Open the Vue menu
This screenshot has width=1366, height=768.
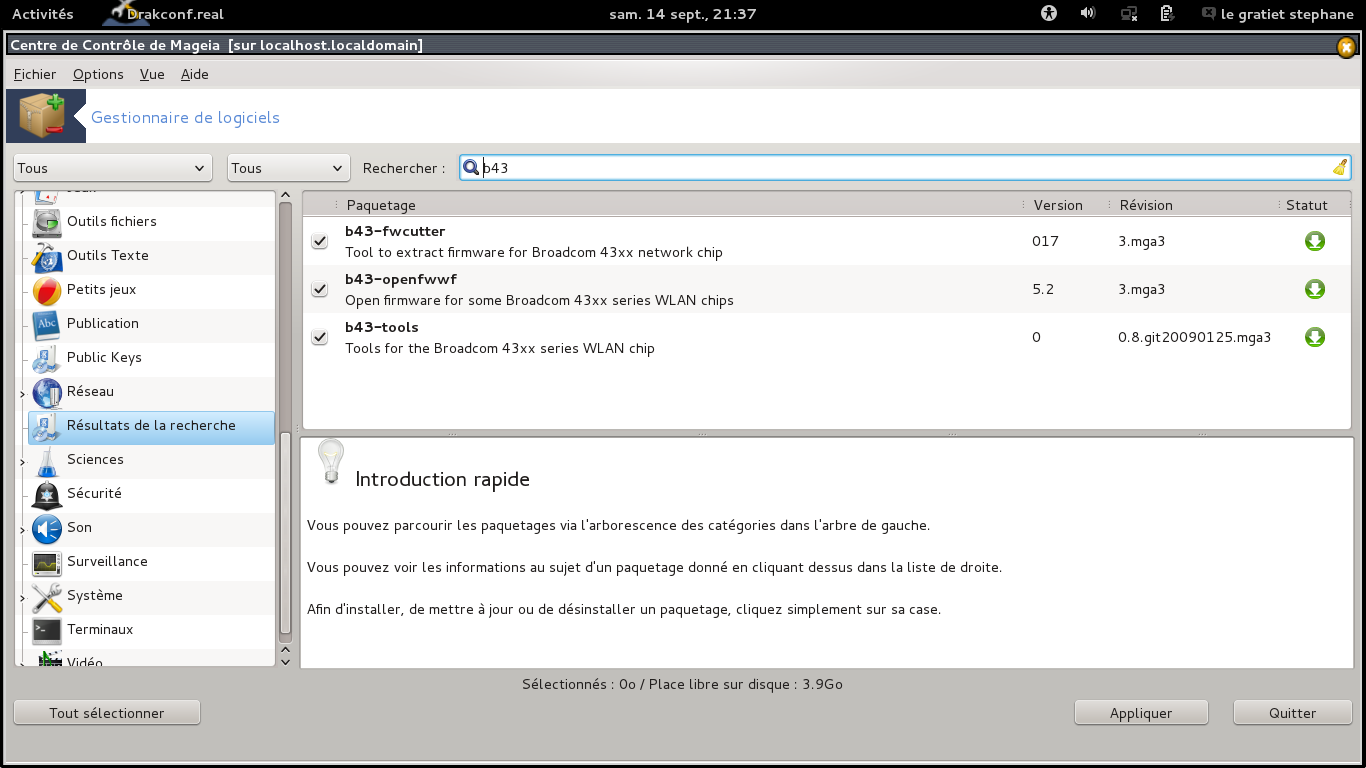click(x=152, y=74)
